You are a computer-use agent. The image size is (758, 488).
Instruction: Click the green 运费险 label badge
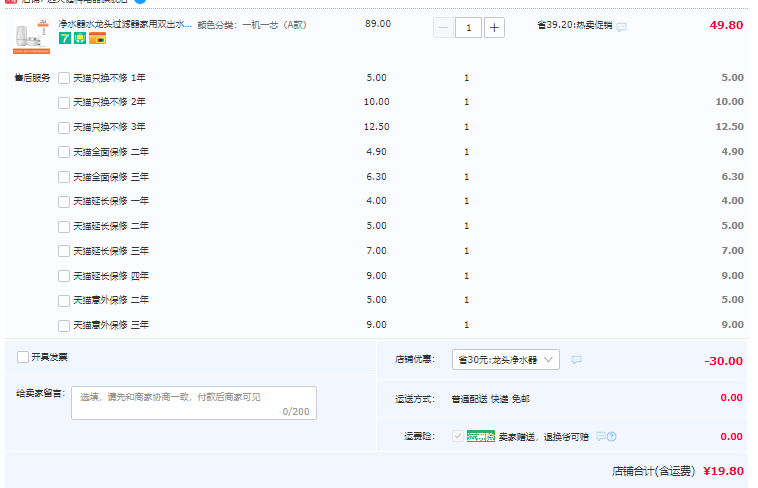point(481,436)
